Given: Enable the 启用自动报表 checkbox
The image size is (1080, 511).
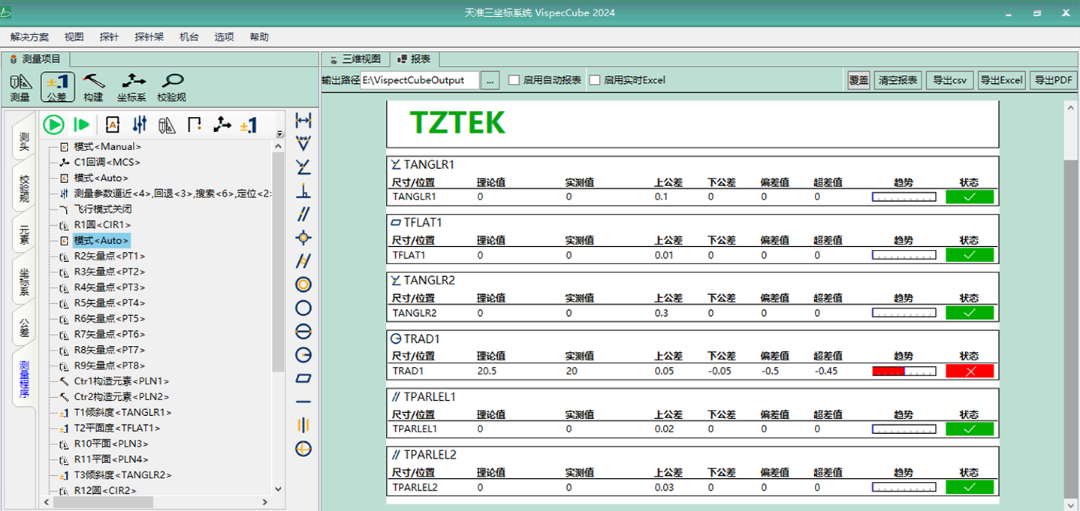Looking at the screenshot, I should point(514,80).
